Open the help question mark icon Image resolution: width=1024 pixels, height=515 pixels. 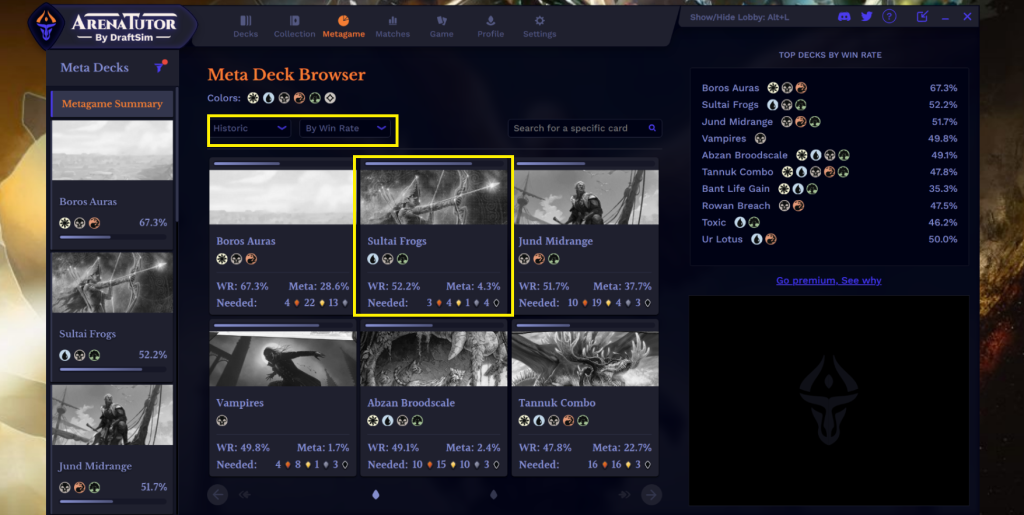point(889,17)
